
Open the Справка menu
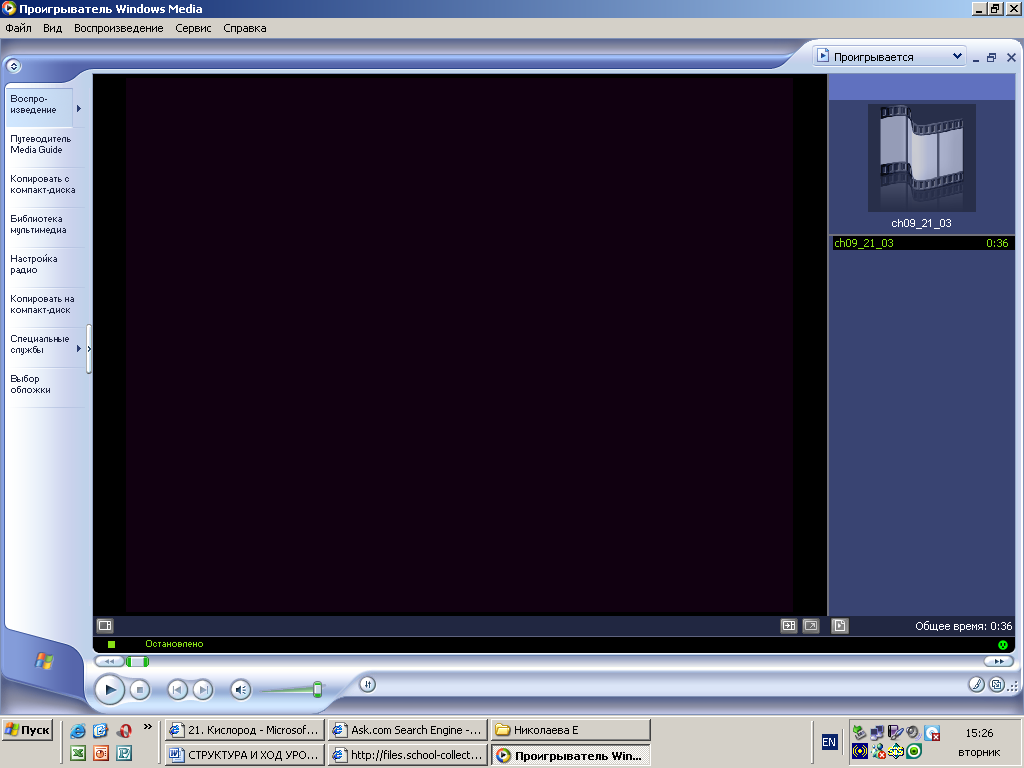pyautogui.click(x=245, y=28)
